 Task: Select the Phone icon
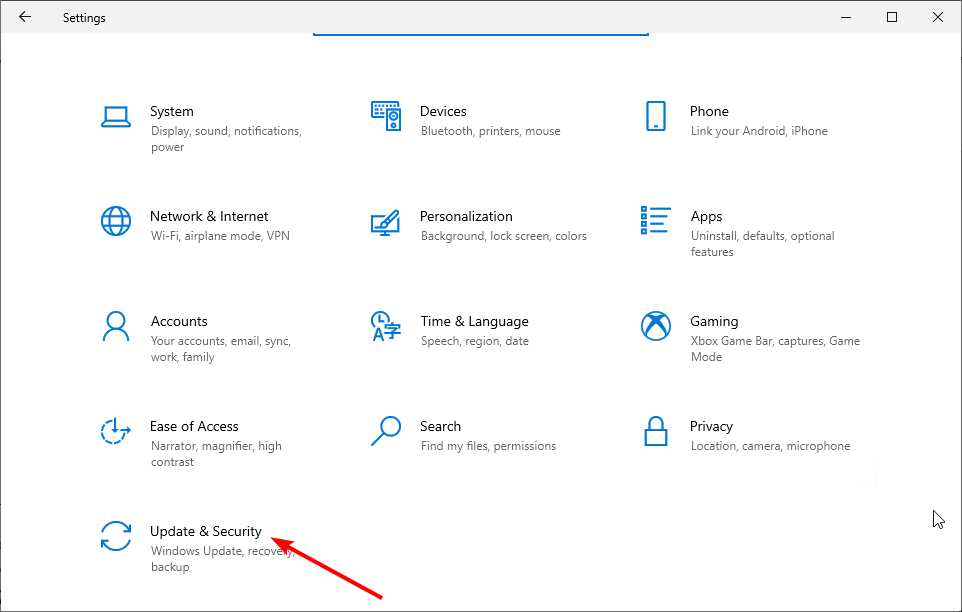656,116
